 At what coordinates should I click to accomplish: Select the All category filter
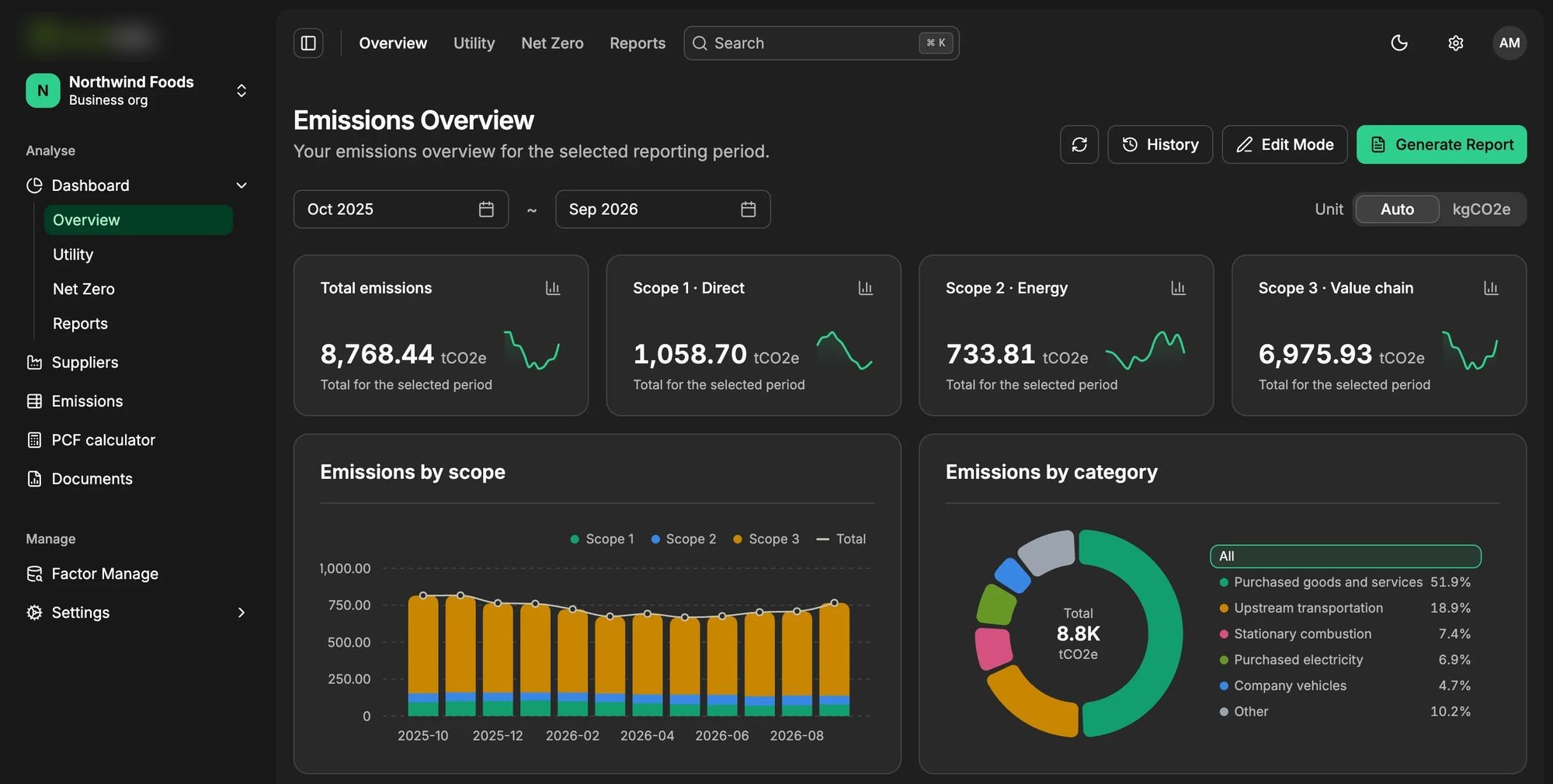pos(1345,557)
